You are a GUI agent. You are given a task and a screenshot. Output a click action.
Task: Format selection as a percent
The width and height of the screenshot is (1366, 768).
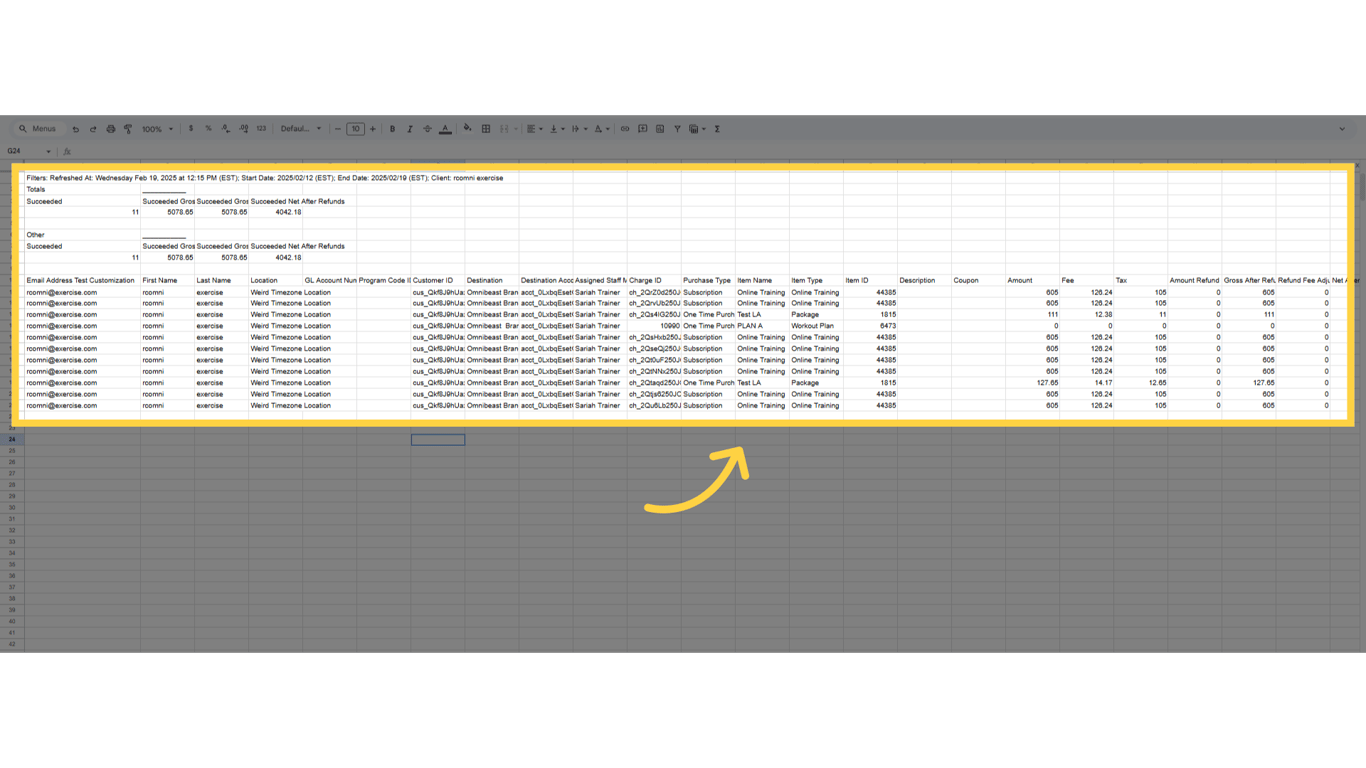(x=207, y=128)
